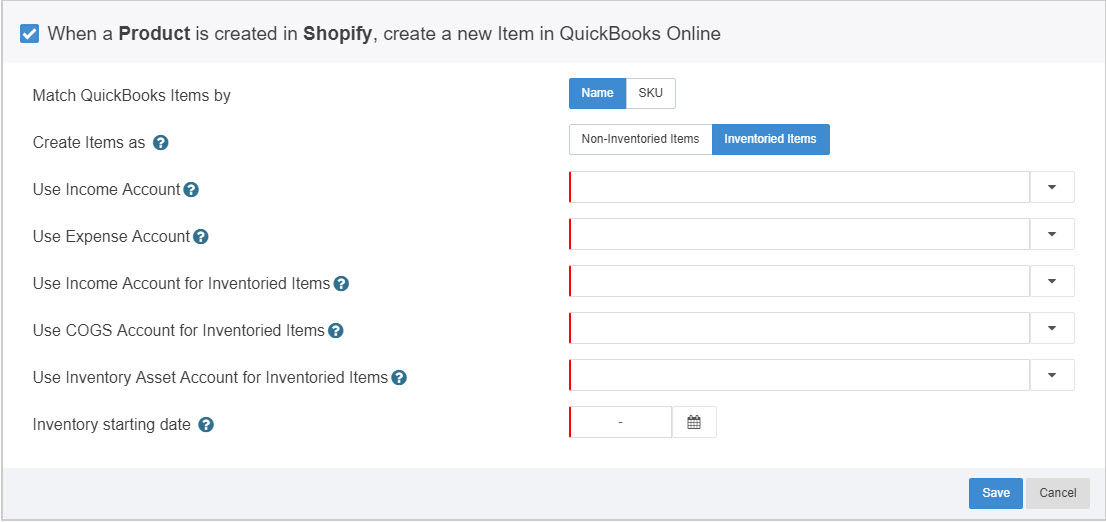Screen dimensions: 1106x522
Task: Click the 'Inventory starting date' label text
Action: click(111, 425)
